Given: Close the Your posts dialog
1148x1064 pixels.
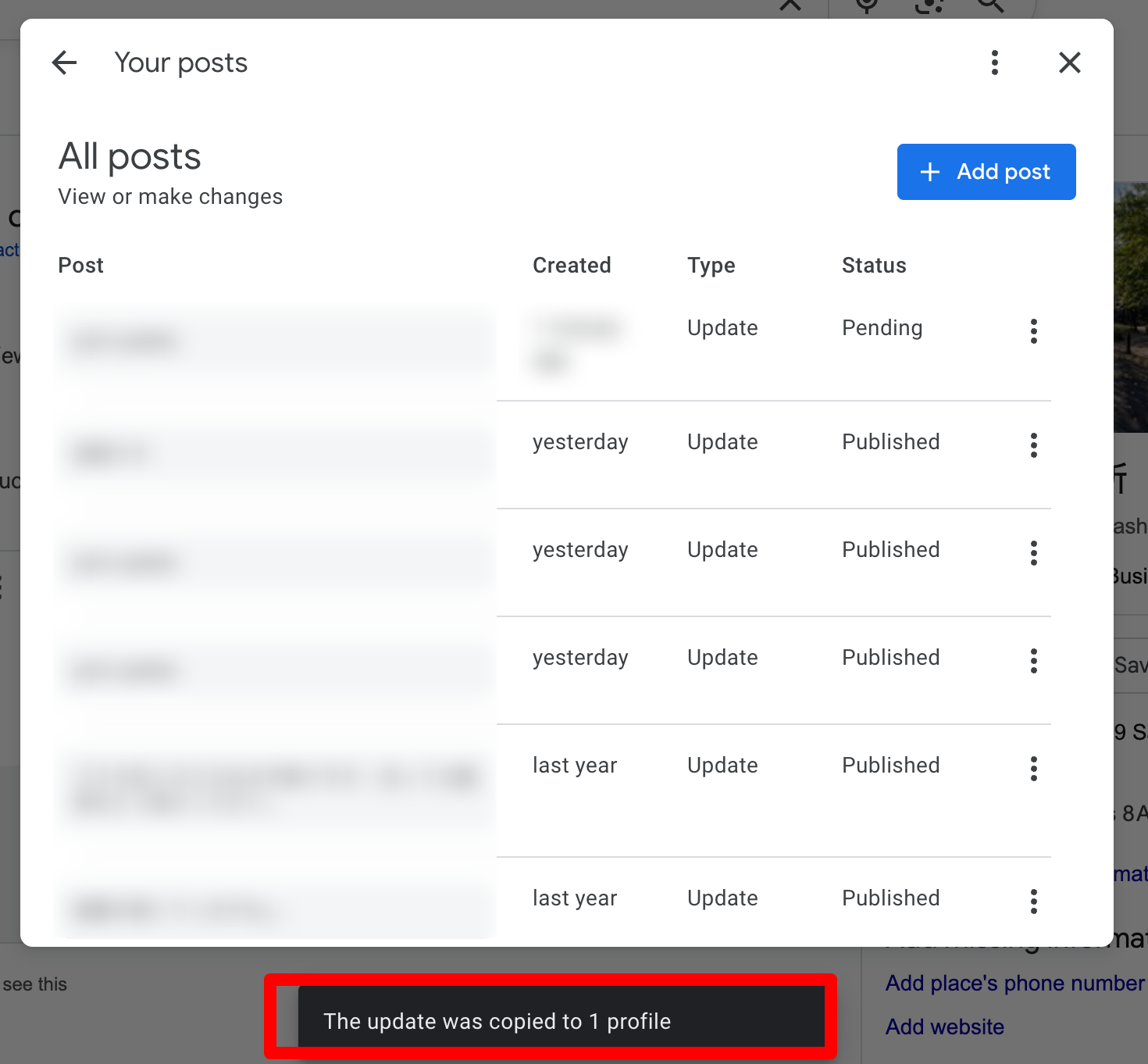Looking at the screenshot, I should coord(1069,62).
